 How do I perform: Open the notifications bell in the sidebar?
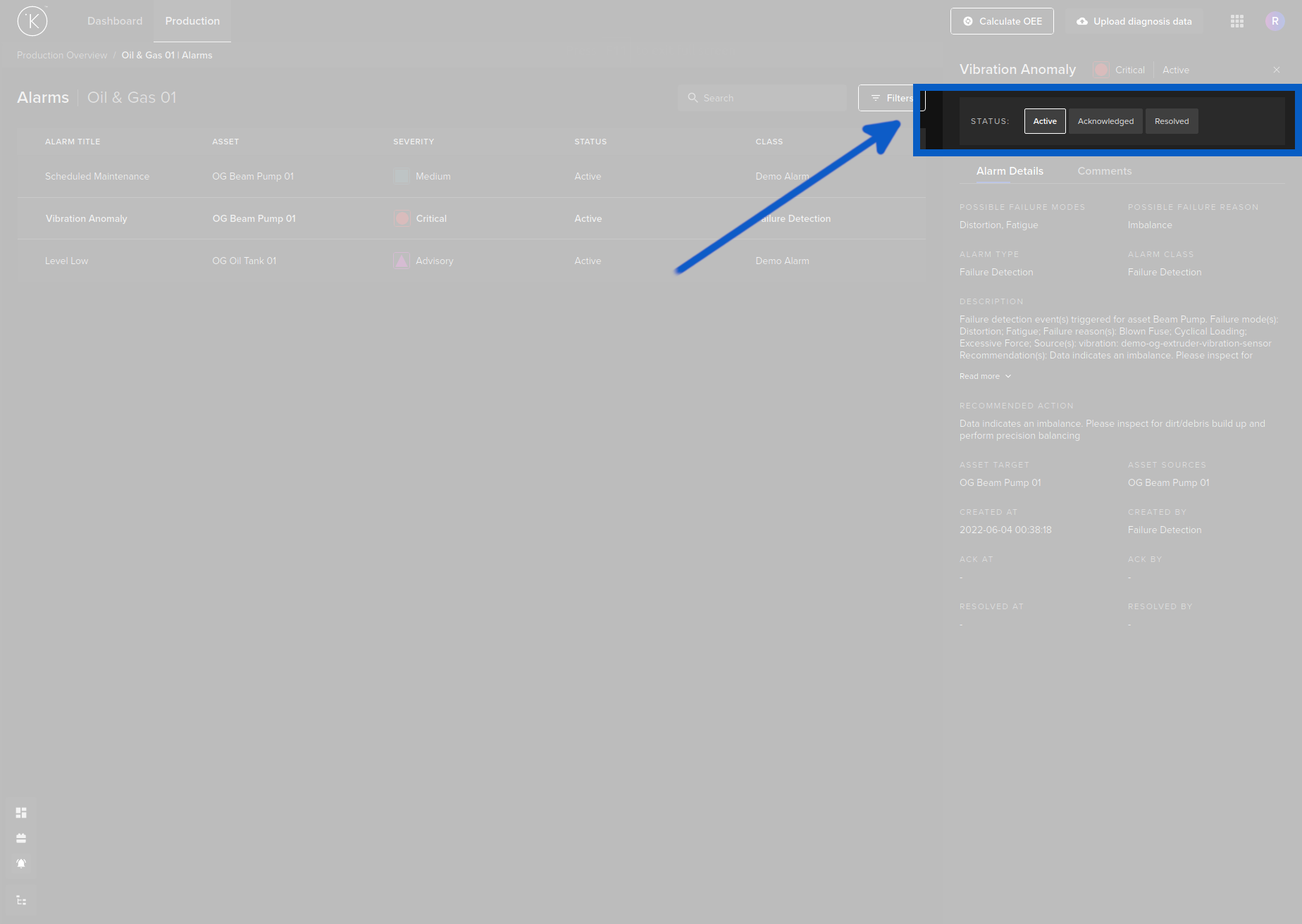point(21,863)
